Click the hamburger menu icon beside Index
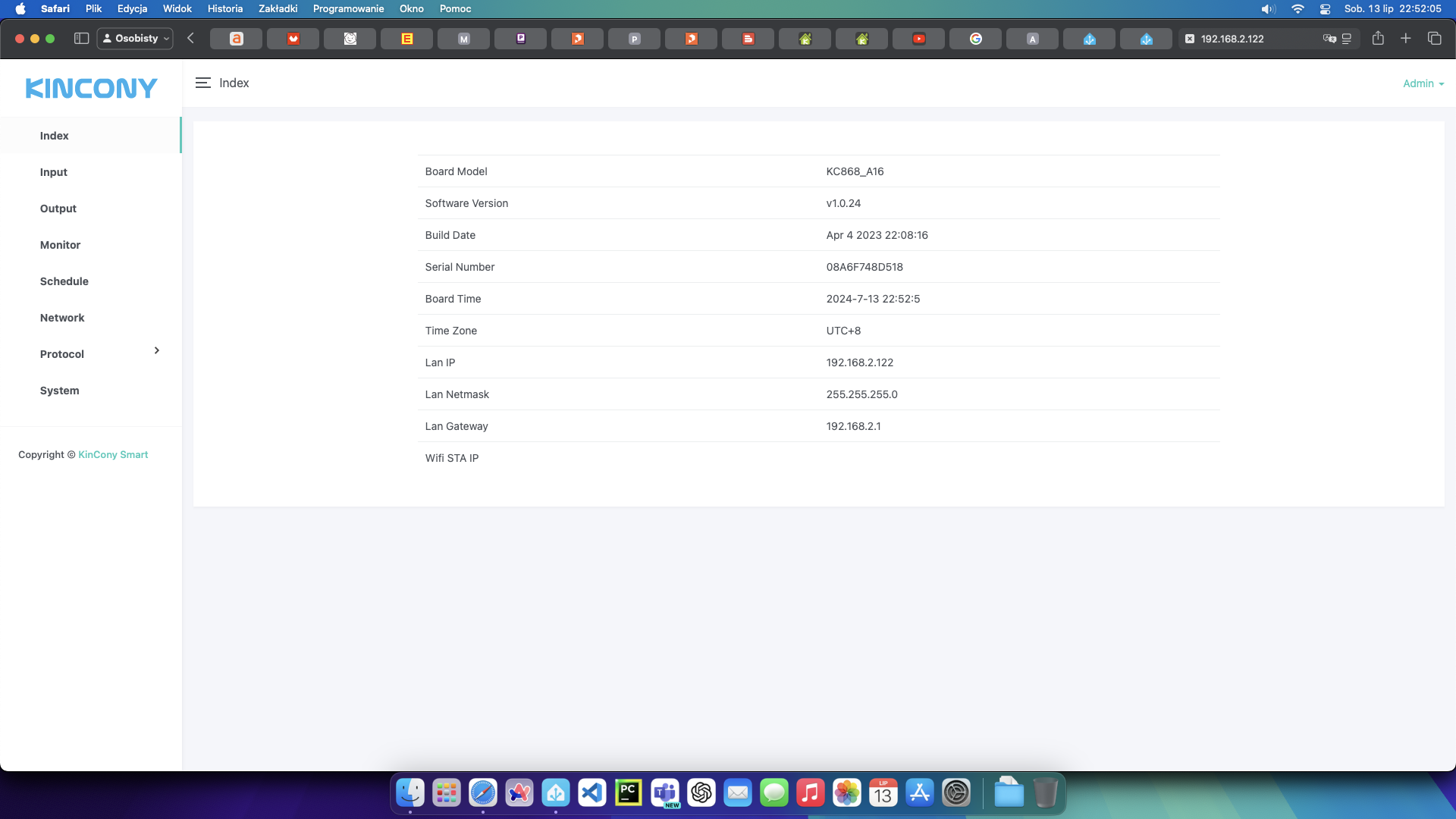The image size is (1456, 819). point(202,83)
